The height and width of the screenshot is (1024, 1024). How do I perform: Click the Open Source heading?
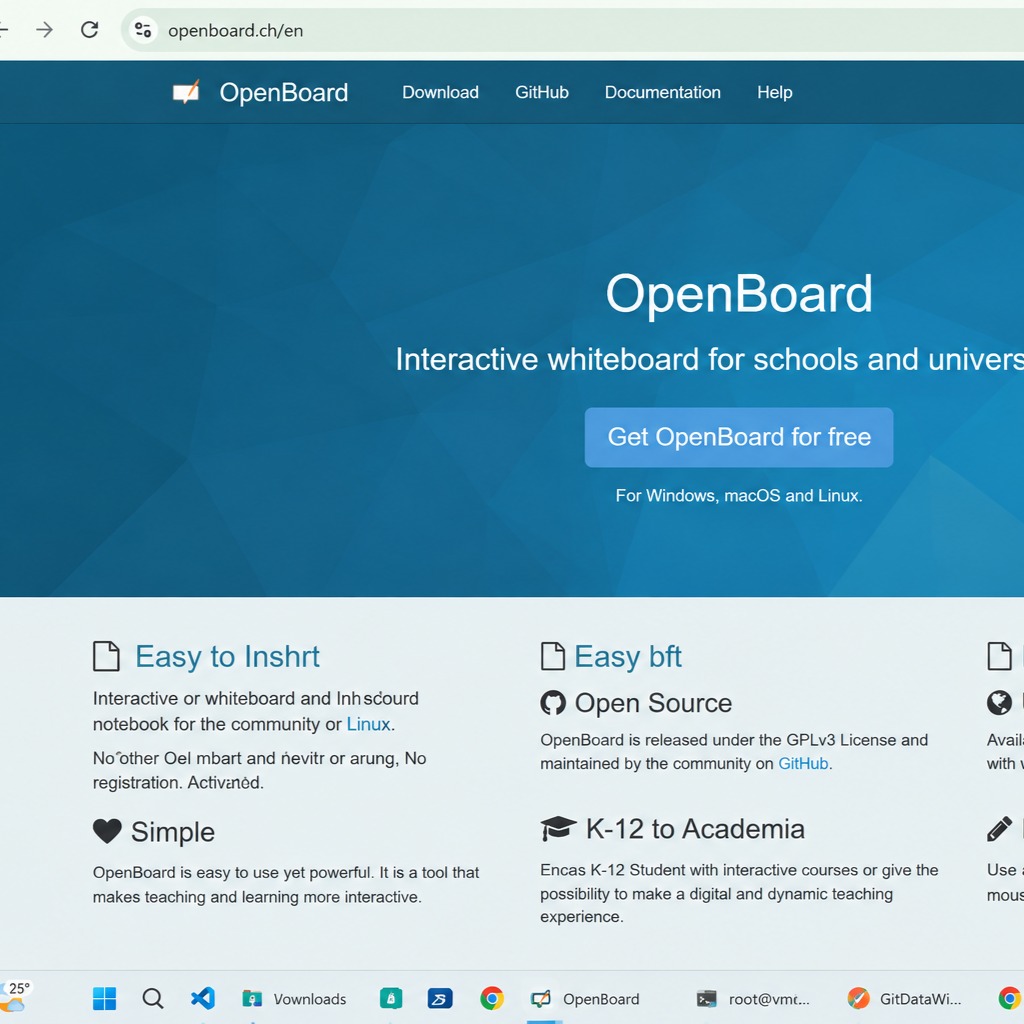click(x=653, y=703)
